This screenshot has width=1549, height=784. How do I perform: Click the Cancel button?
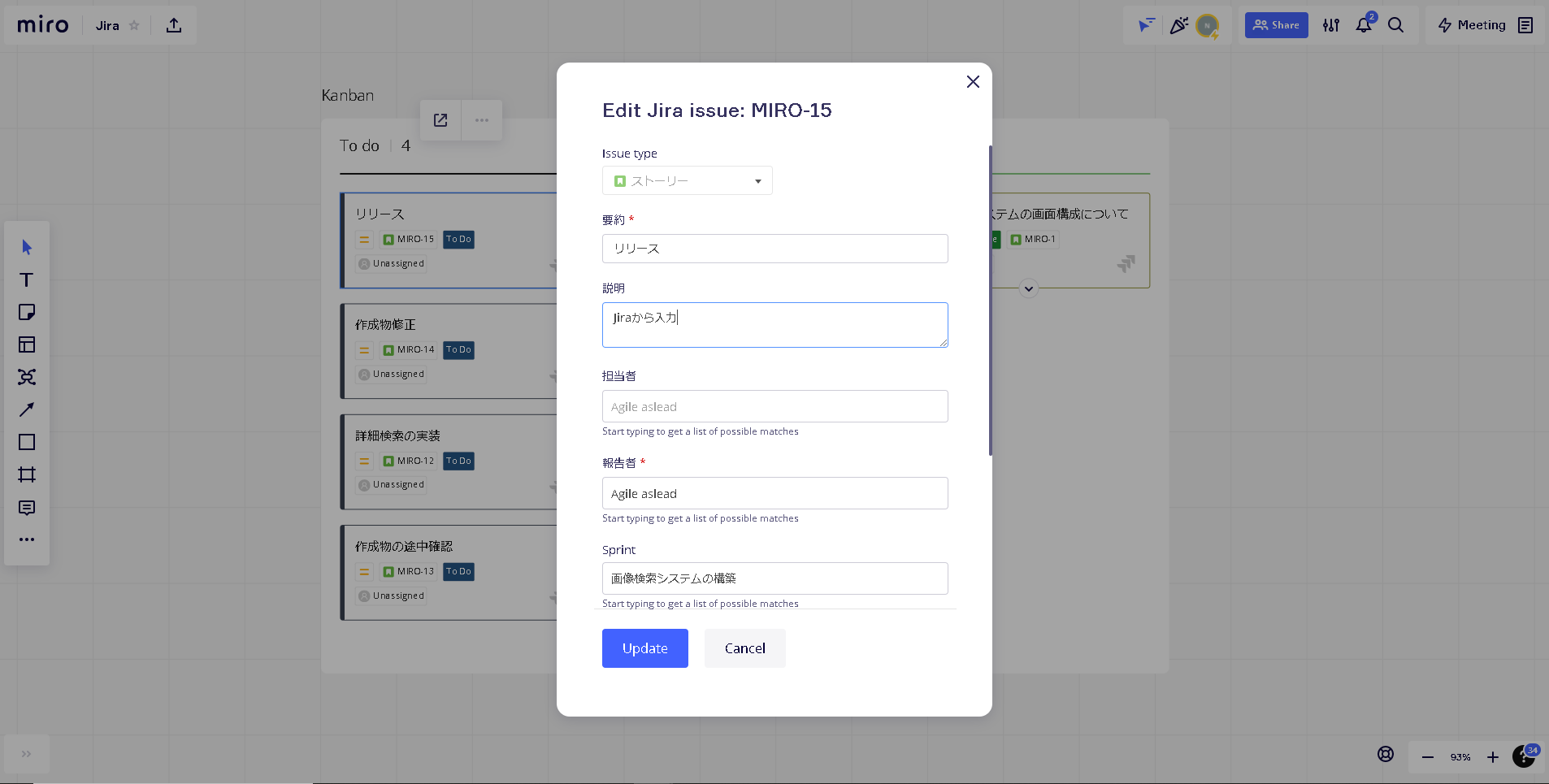click(x=744, y=648)
